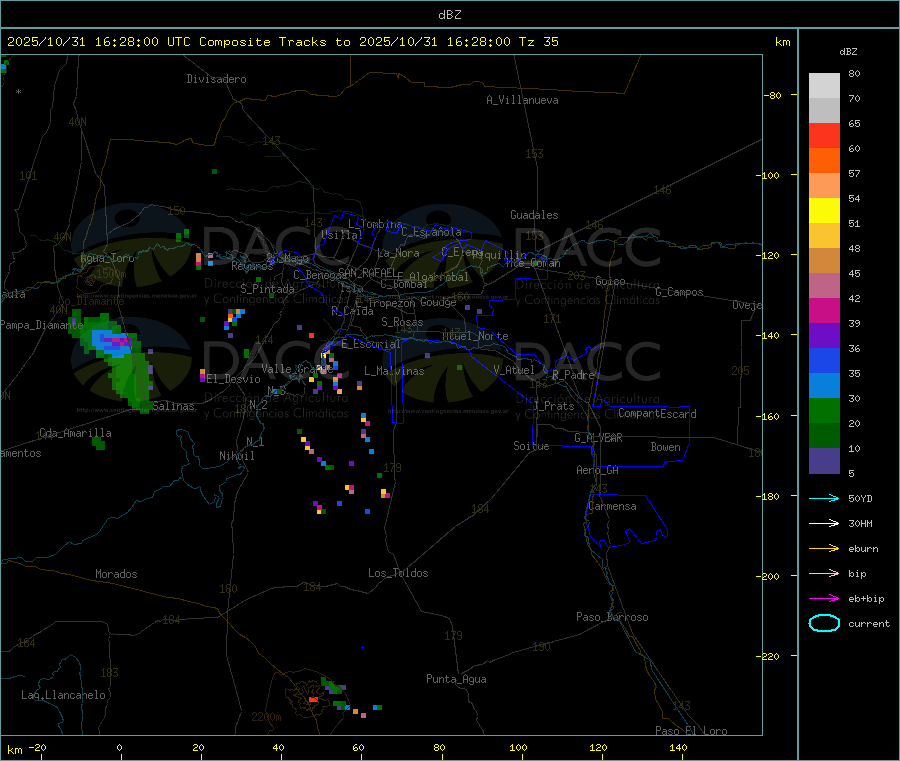
Task: Select the 'R_Padre' label
Action: click(x=573, y=375)
